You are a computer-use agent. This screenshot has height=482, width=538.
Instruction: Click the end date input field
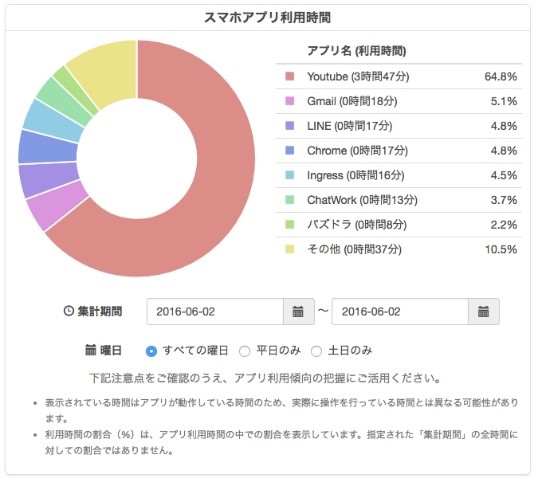point(400,311)
